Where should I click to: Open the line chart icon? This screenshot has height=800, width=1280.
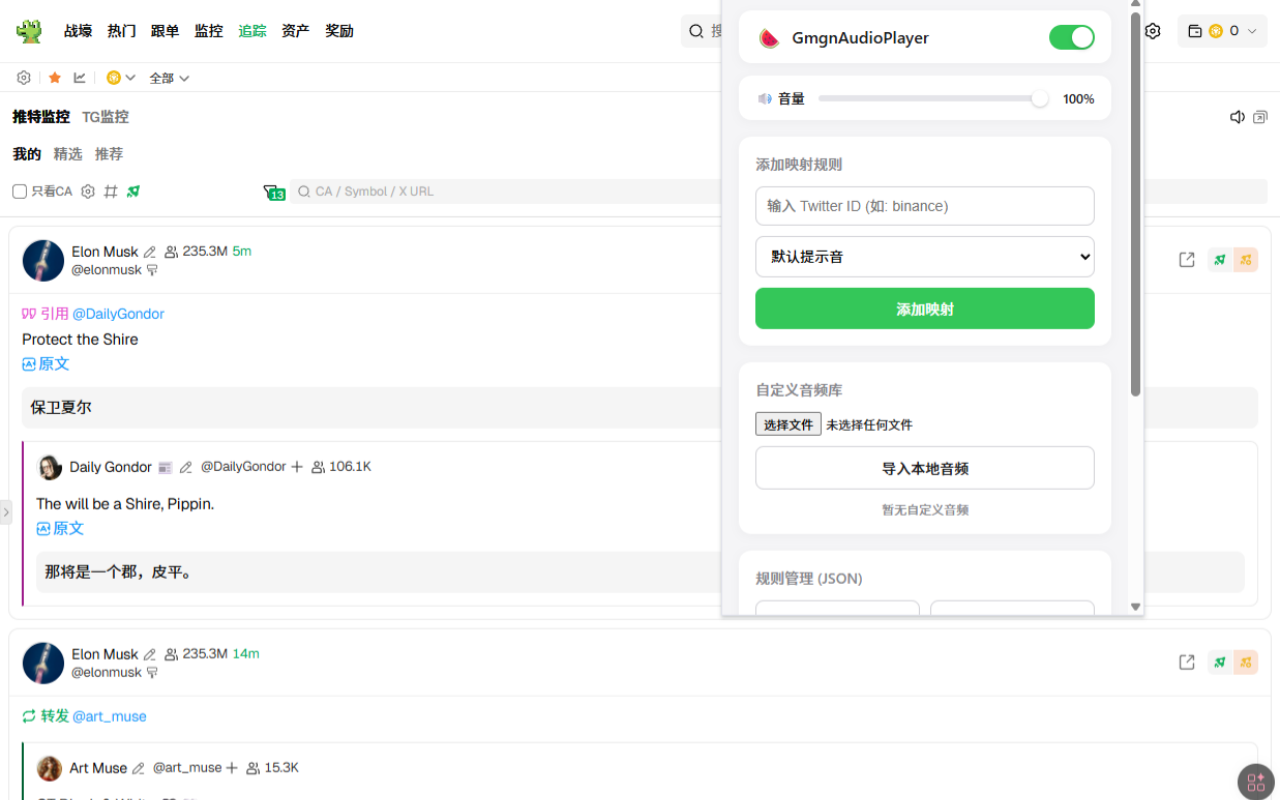[80, 78]
